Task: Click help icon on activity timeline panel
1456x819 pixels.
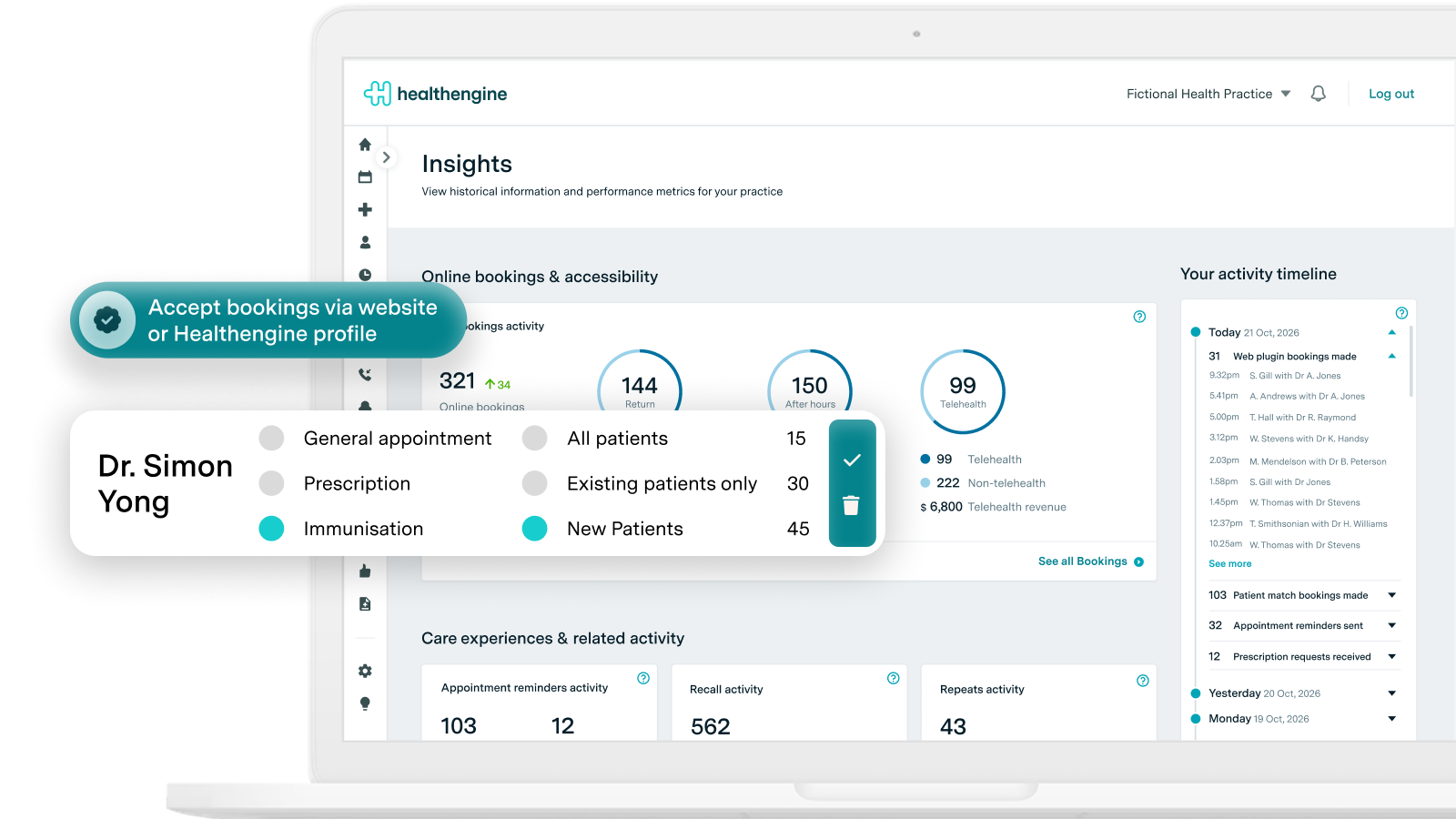Action: tap(1401, 313)
